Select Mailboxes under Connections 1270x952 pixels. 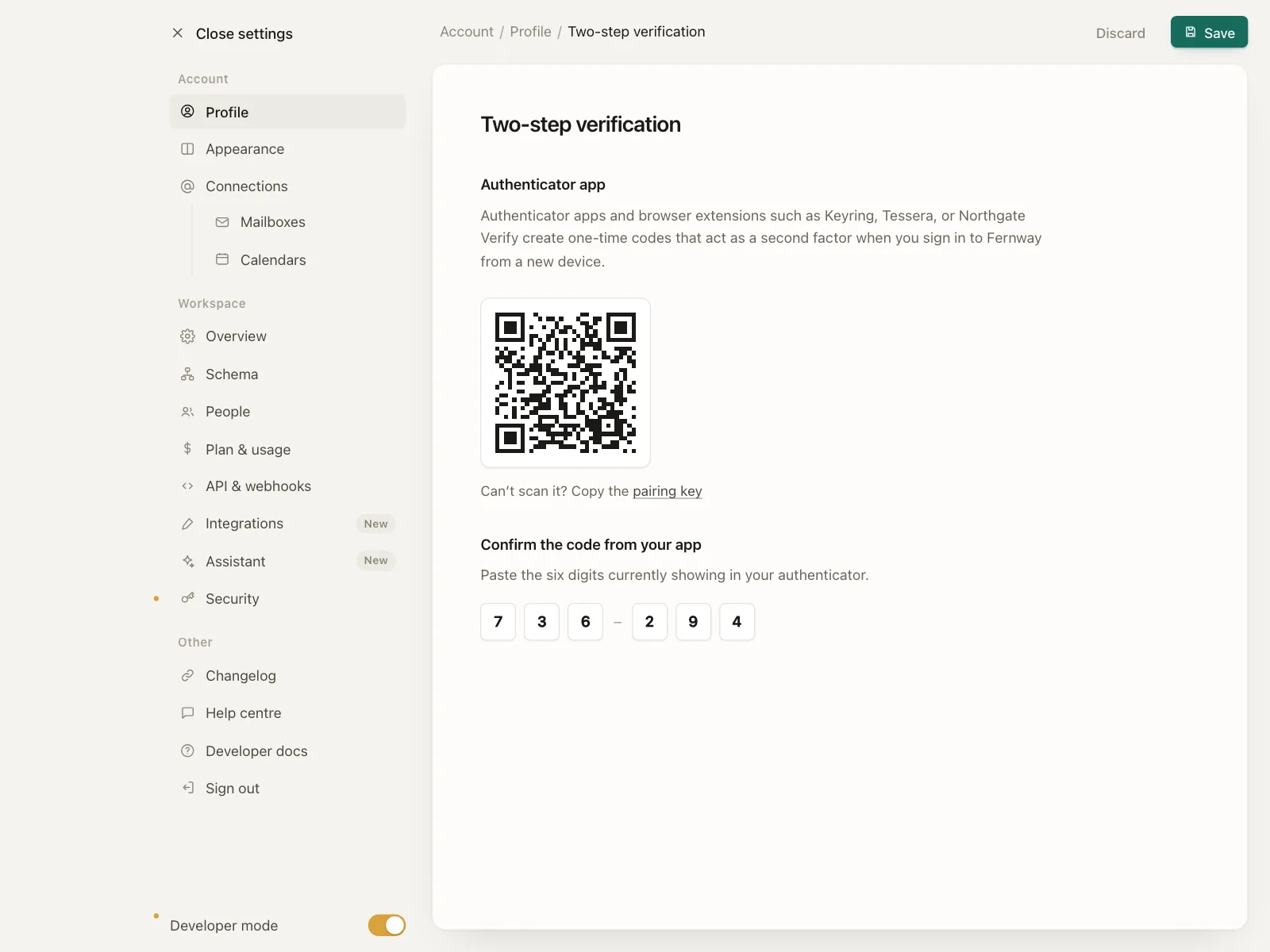[x=305, y=222]
